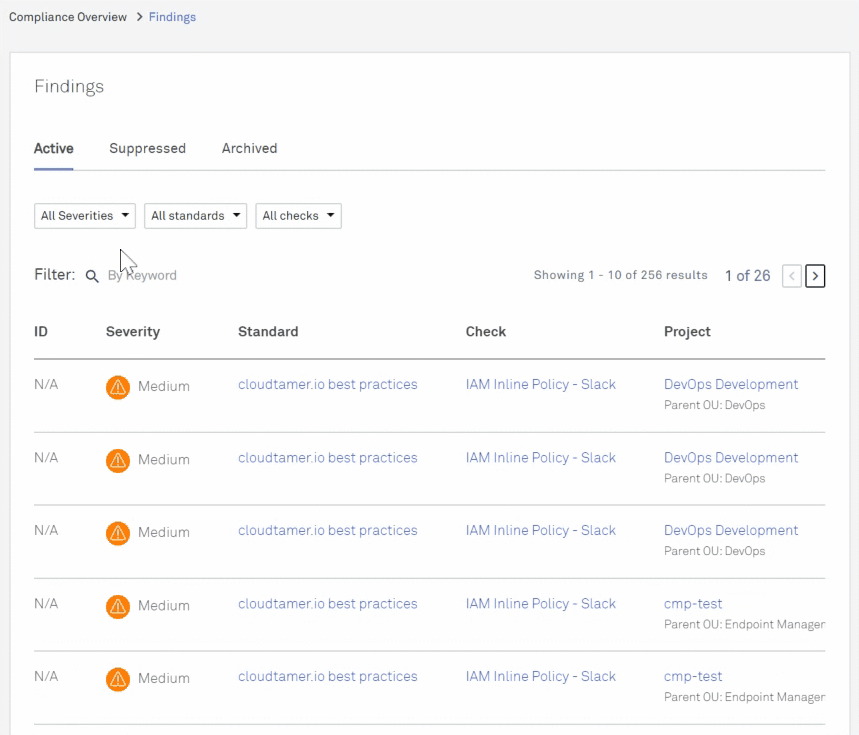The width and height of the screenshot is (859, 735).
Task: Switch to the Active tab
Action: [x=54, y=148]
